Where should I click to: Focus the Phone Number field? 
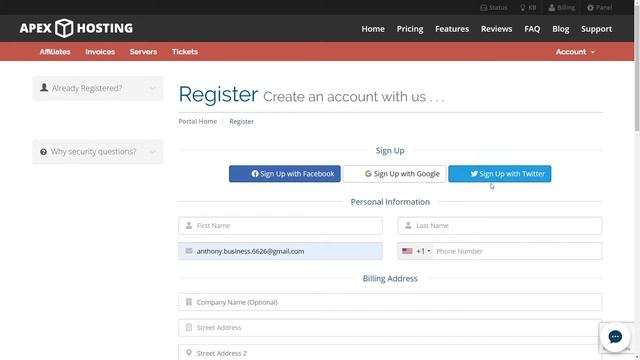(x=517, y=251)
